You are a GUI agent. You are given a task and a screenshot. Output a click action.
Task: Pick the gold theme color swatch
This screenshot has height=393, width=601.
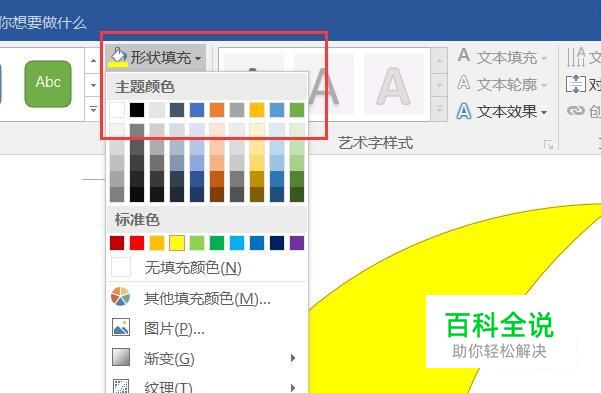[x=257, y=110]
